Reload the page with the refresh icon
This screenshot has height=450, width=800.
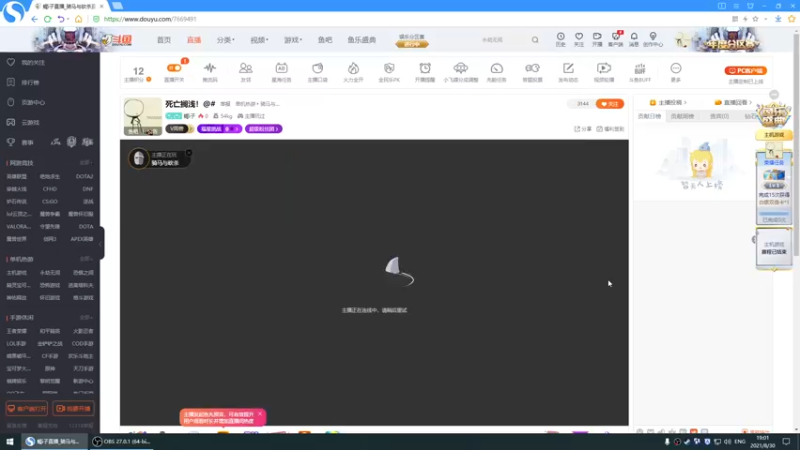[x=47, y=19]
